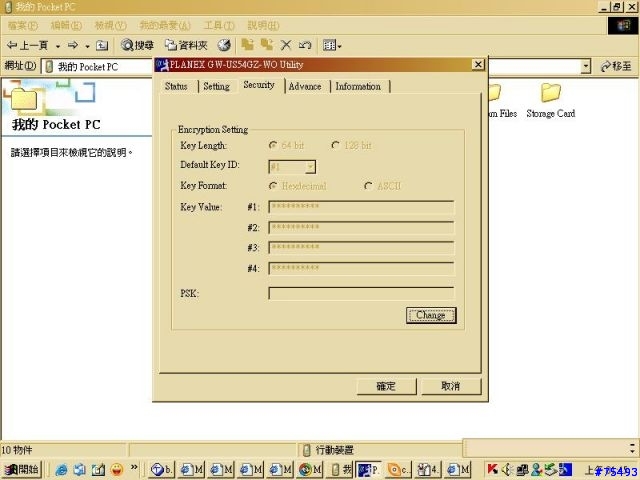Click the 確定 (OK) button
This screenshot has width=640, height=480.
386,386
